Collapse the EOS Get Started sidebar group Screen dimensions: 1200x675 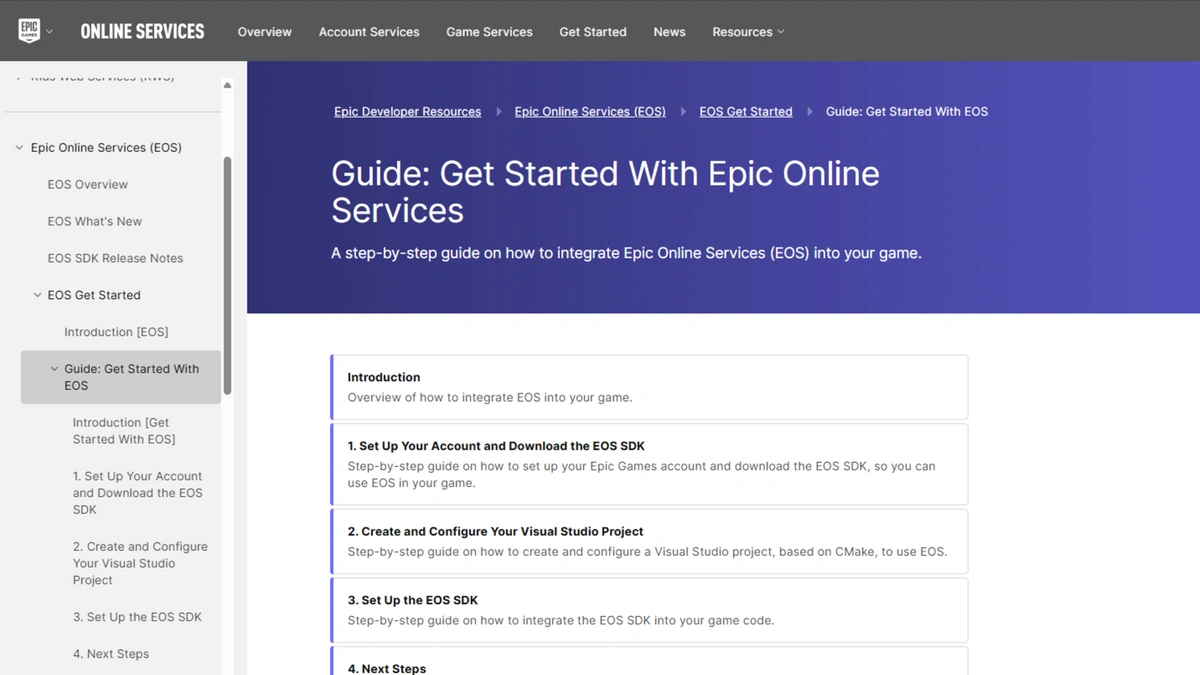tap(37, 295)
